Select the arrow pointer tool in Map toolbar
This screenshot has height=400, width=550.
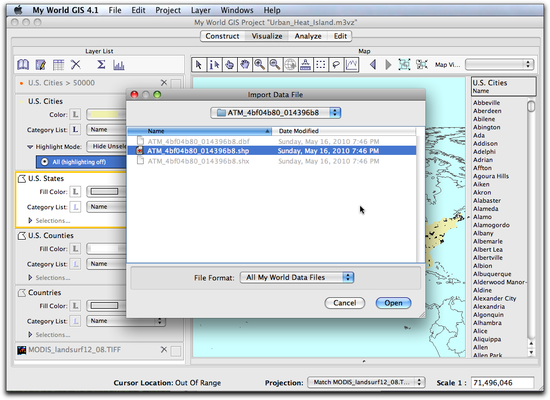199,65
